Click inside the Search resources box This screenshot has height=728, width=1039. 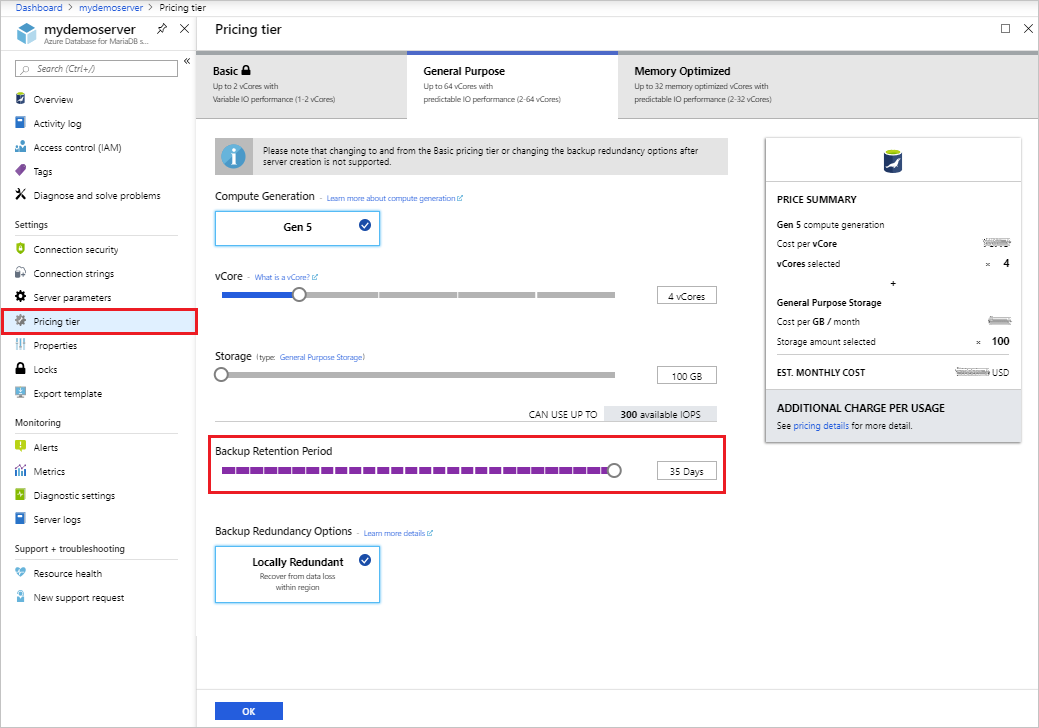coord(95,69)
